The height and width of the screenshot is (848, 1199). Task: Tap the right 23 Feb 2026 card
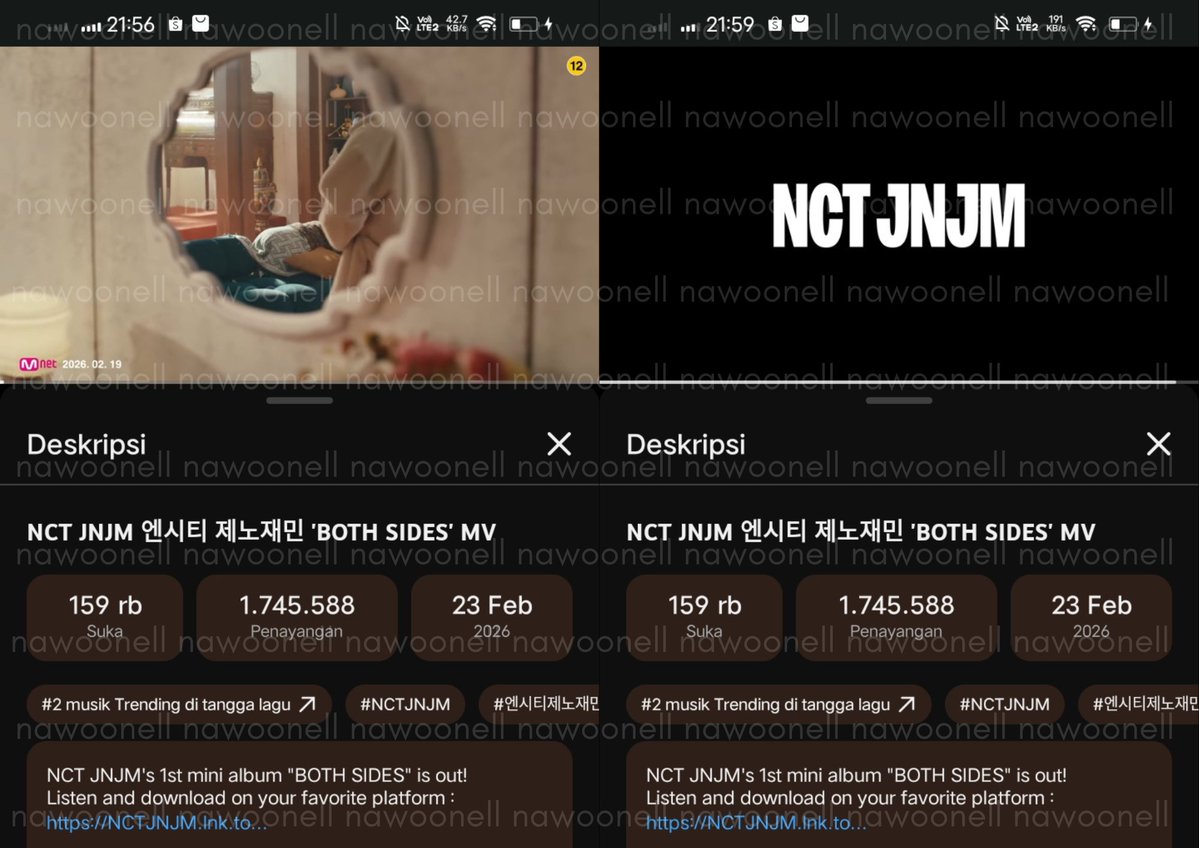click(1091, 618)
